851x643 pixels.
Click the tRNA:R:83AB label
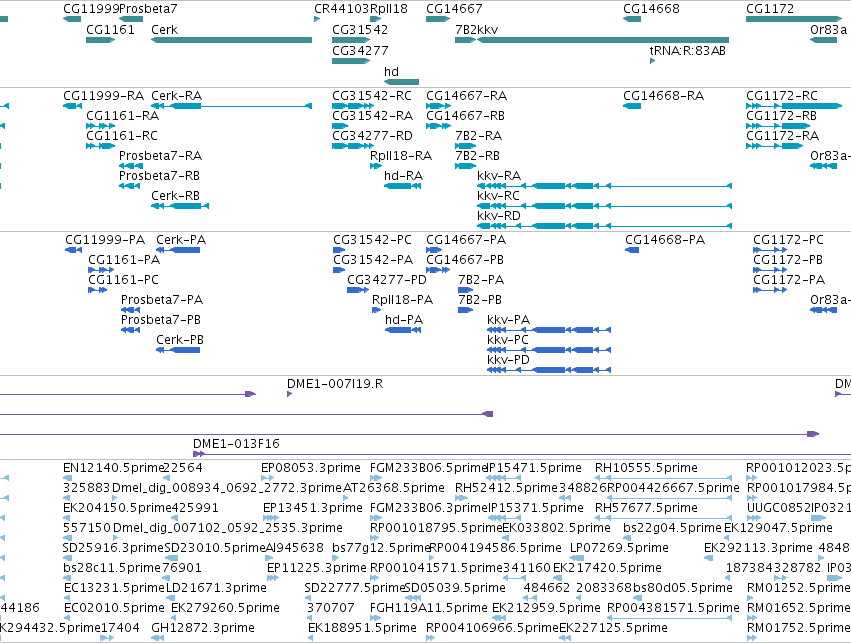point(688,50)
